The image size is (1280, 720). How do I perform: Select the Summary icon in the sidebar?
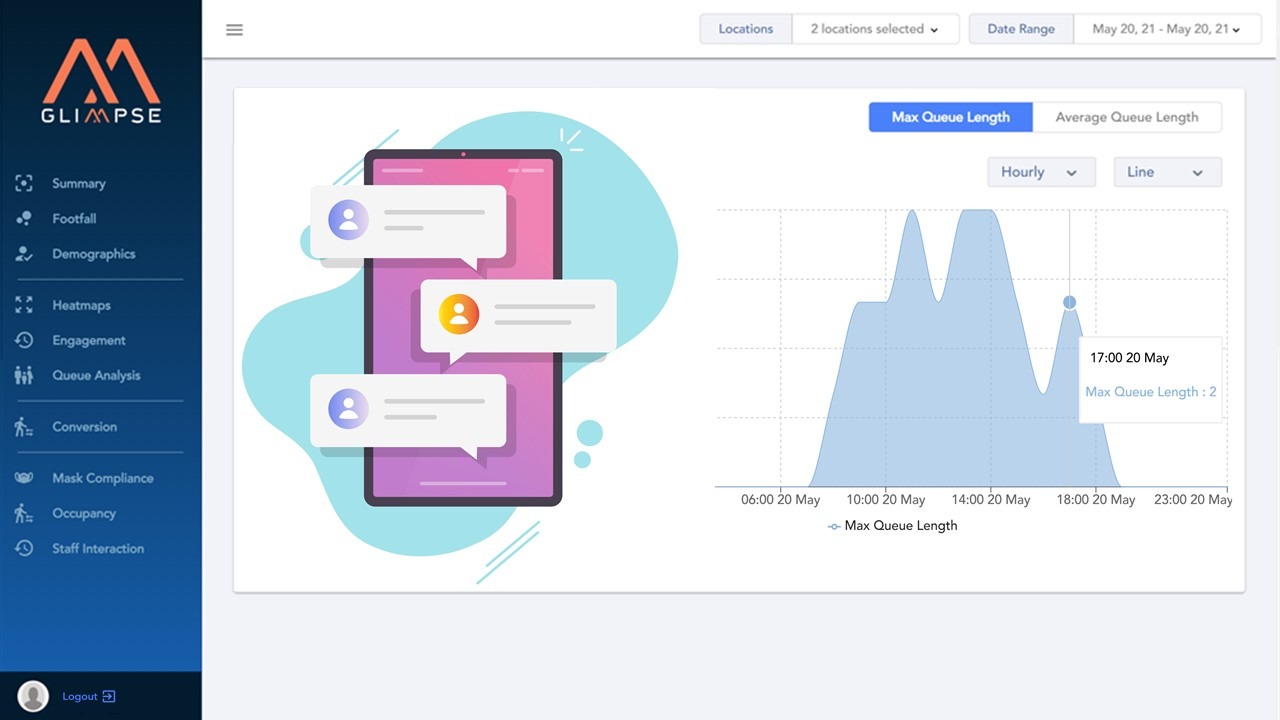tap(24, 183)
